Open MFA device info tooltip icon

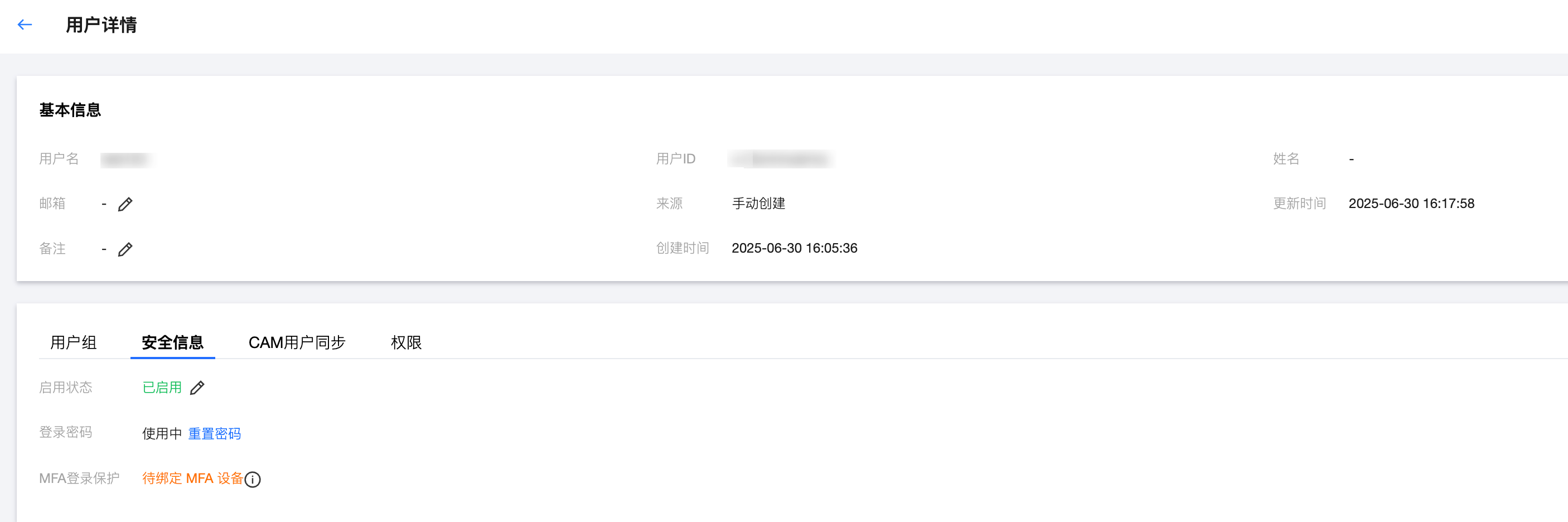[253, 480]
